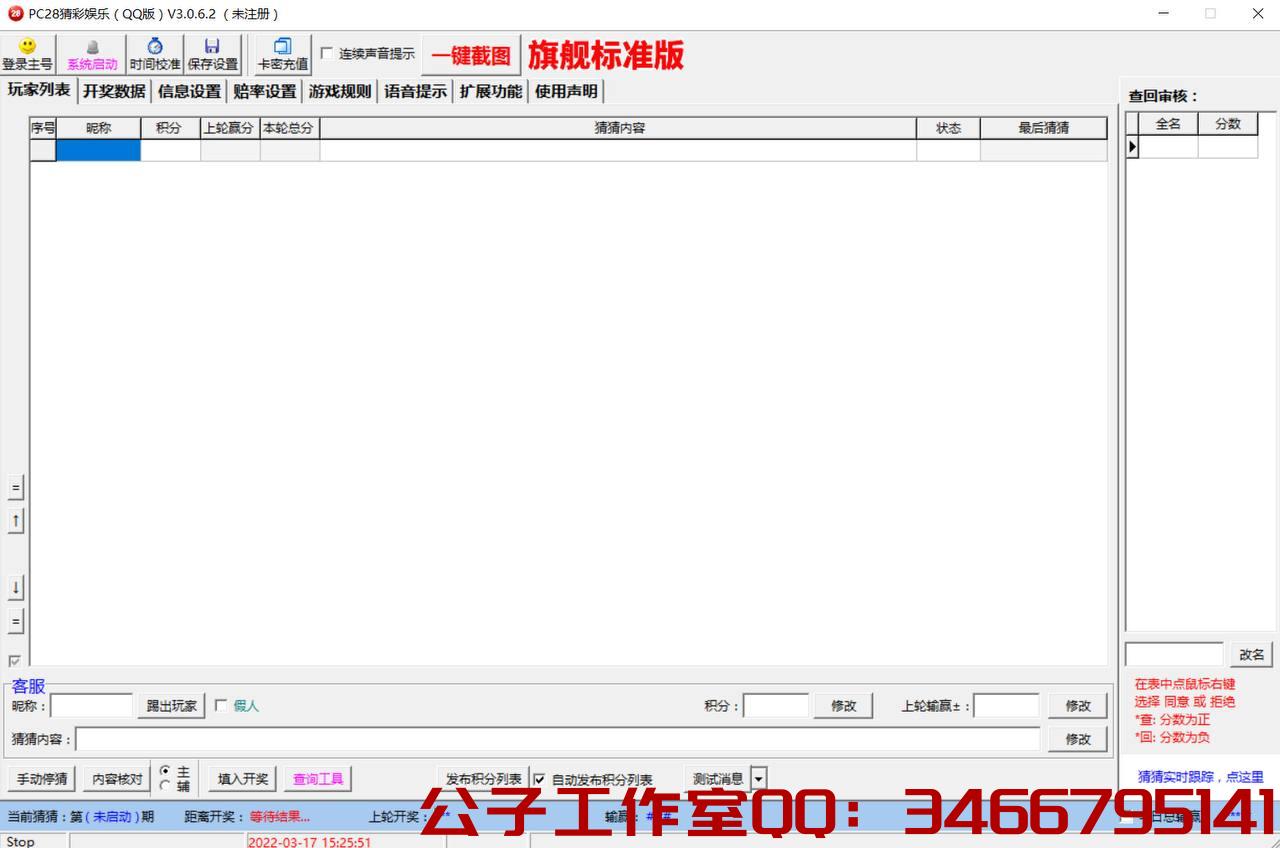Click the 手动停猜 button
The width and height of the screenshot is (1280, 848).
click(42, 779)
